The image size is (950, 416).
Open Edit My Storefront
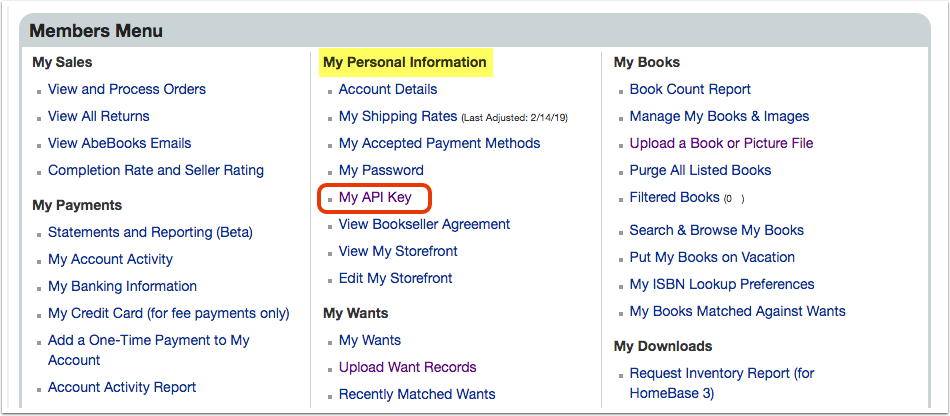396,279
